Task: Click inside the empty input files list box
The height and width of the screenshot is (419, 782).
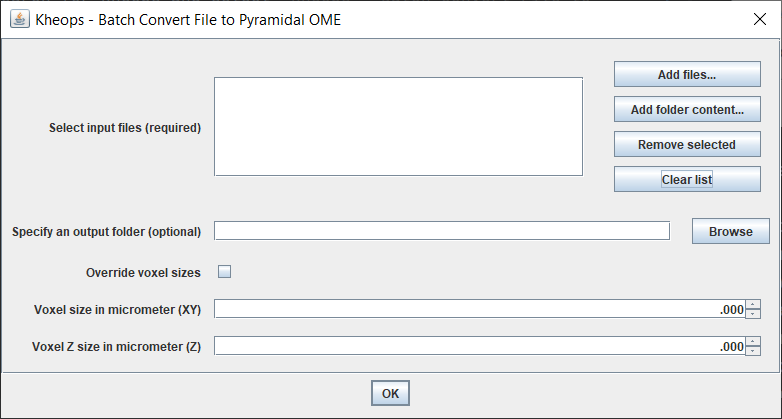Action: 398,126
